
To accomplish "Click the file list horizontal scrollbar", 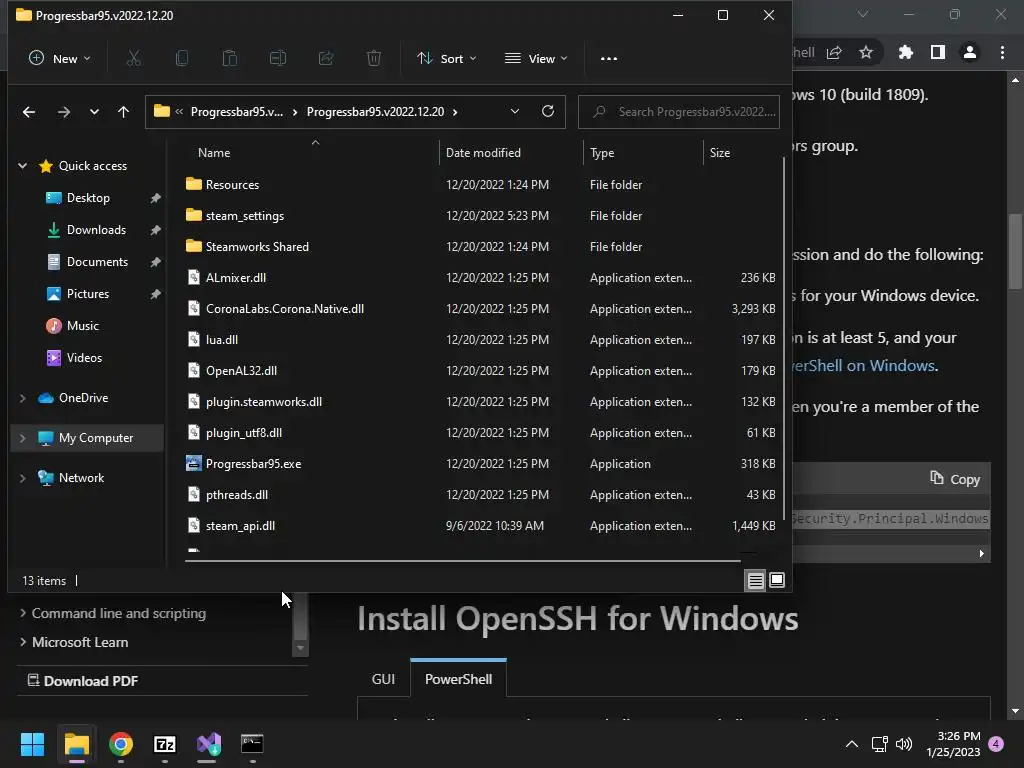I will (x=462, y=560).
